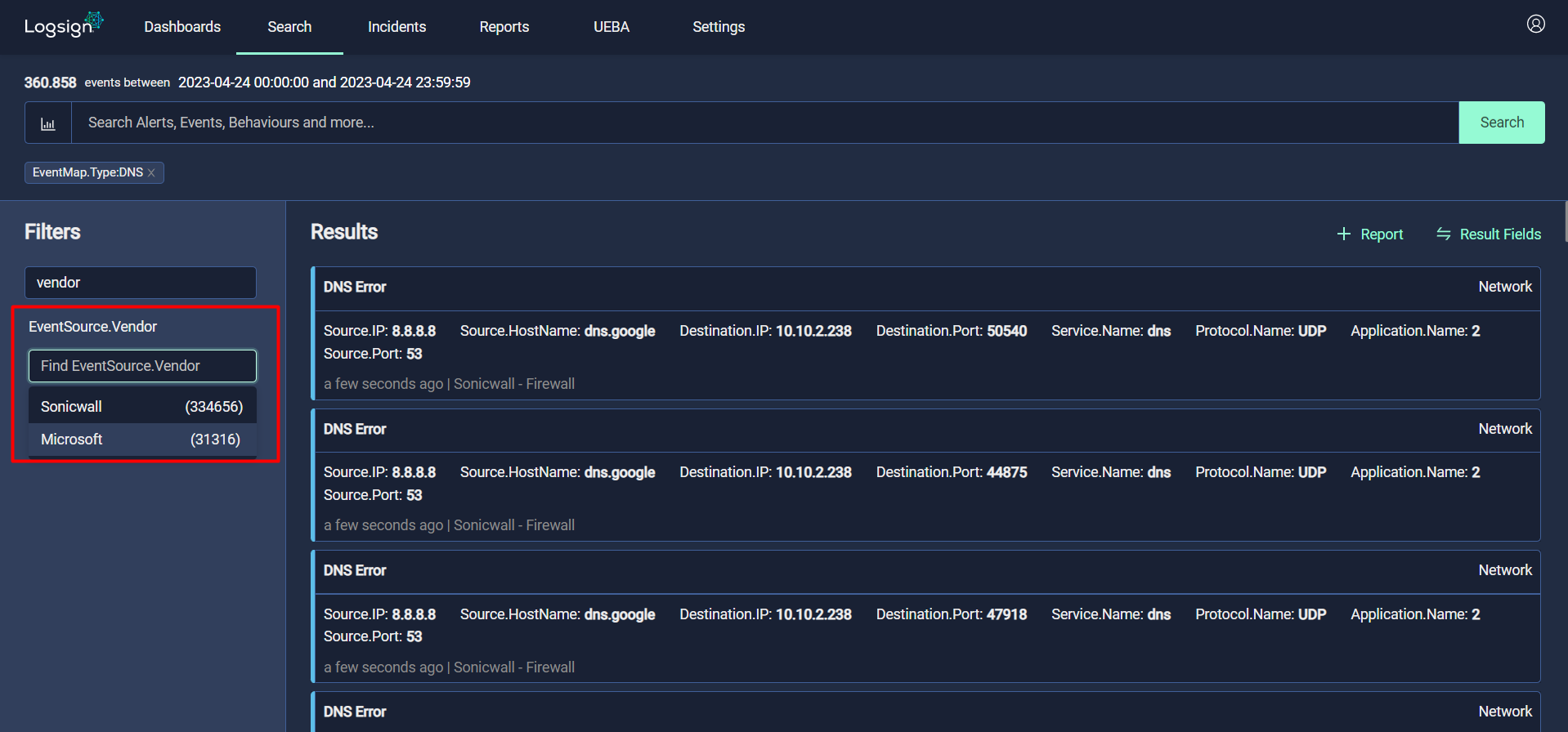
Task: Click Destination.Port: 50540 value
Action: [1006, 331]
